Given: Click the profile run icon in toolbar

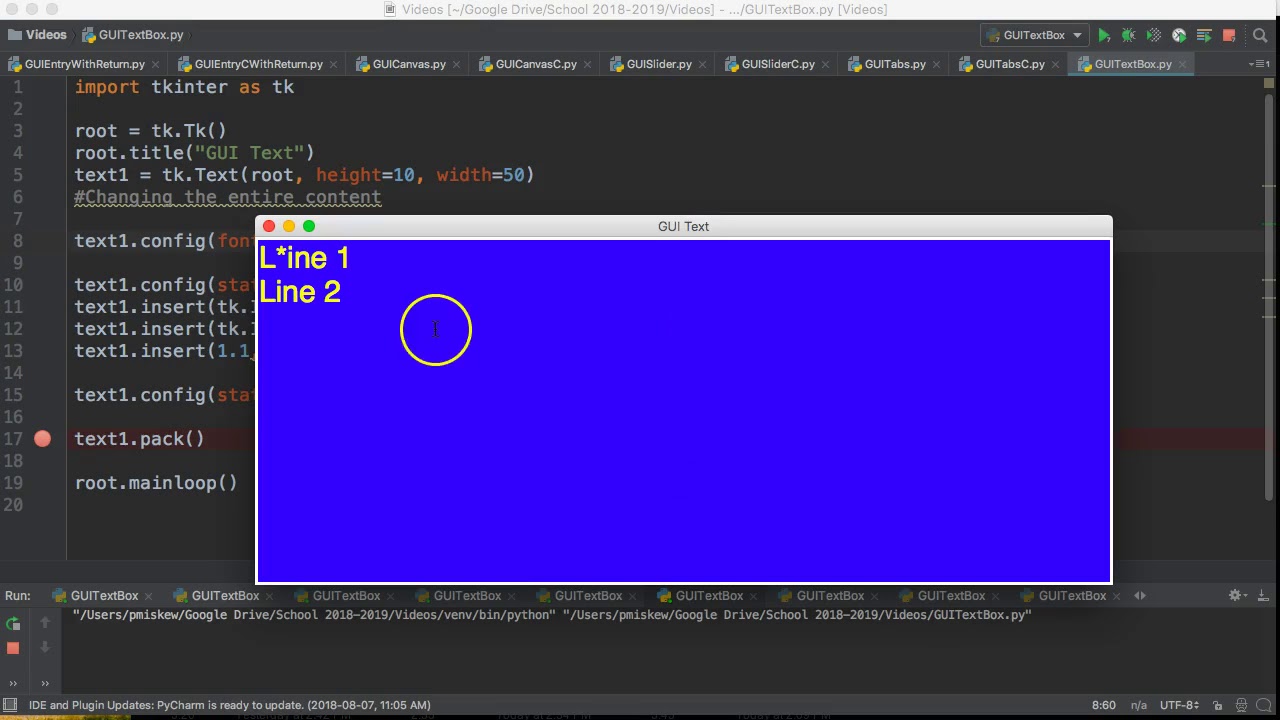Looking at the screenshot, I should (x=1179, y=35).
